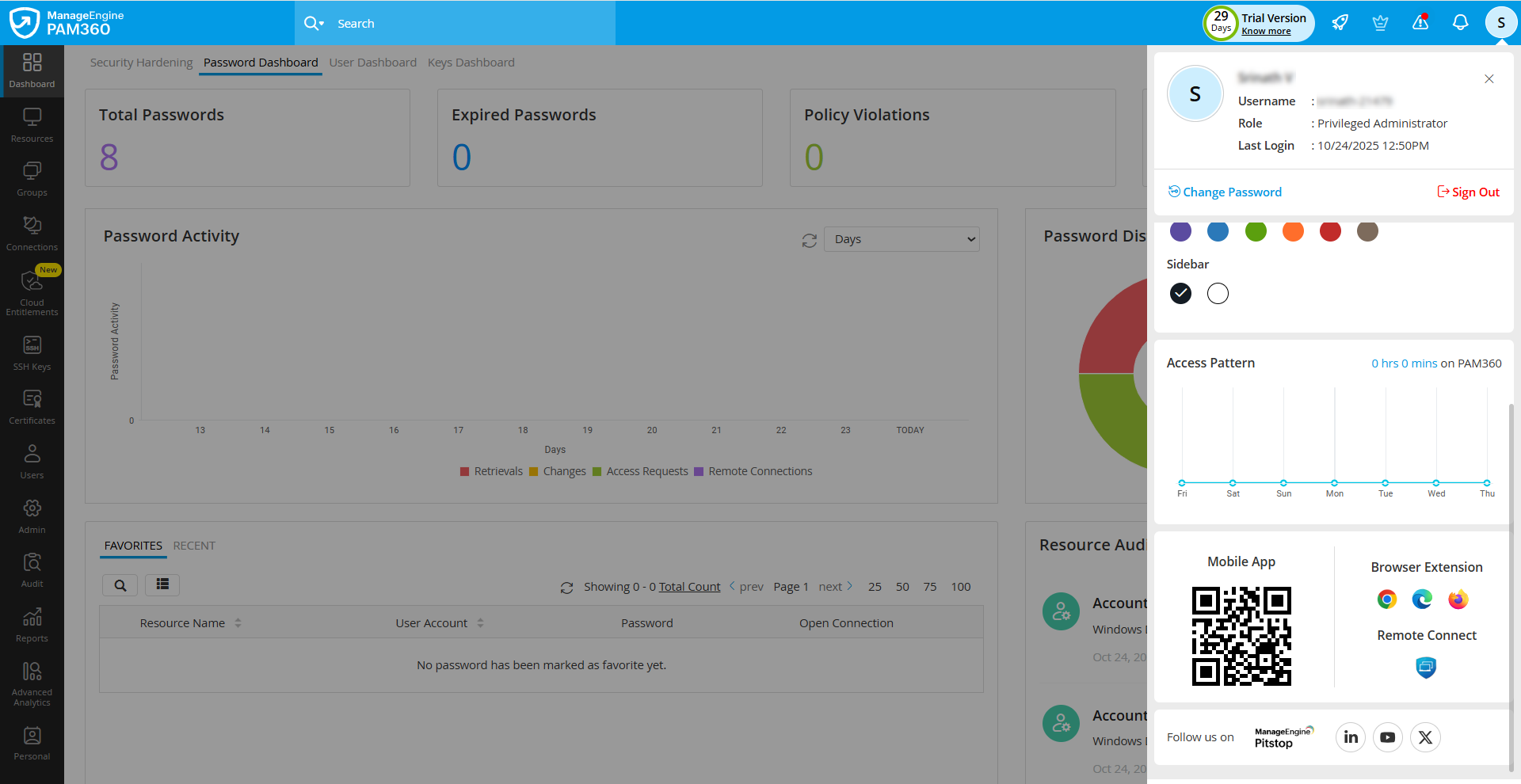This screenshot has width=1521, height=784.
Task: Launch the Remote Connect tool
Action: coord(1426,668)
